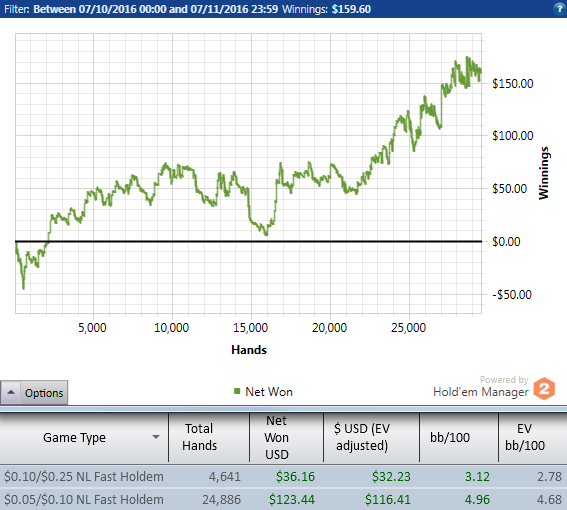Click the Winnings: $159.60 header text
This screenshot has height=510, width=567.
coord(326,9)
